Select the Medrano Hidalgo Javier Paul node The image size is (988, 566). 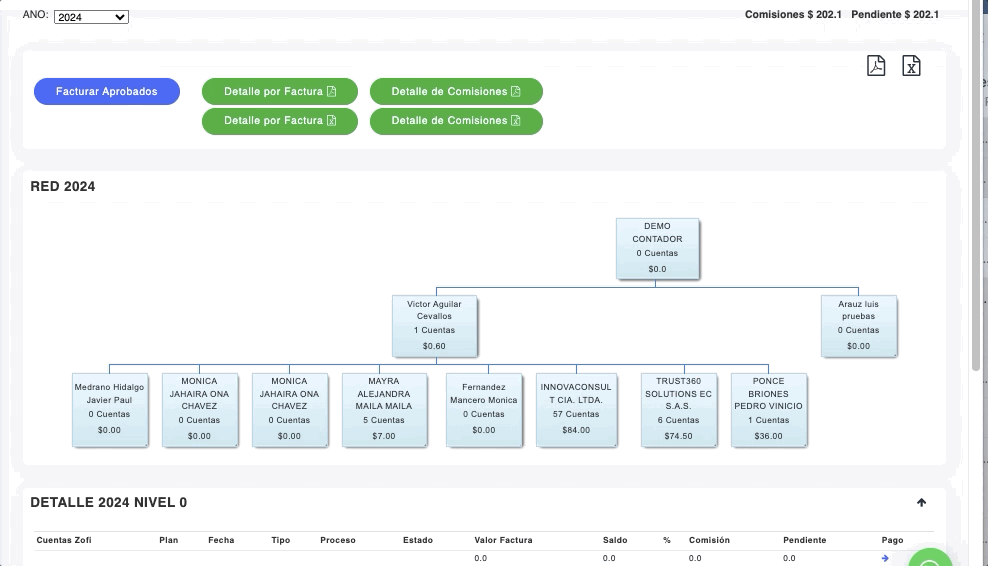pos(109,408)
